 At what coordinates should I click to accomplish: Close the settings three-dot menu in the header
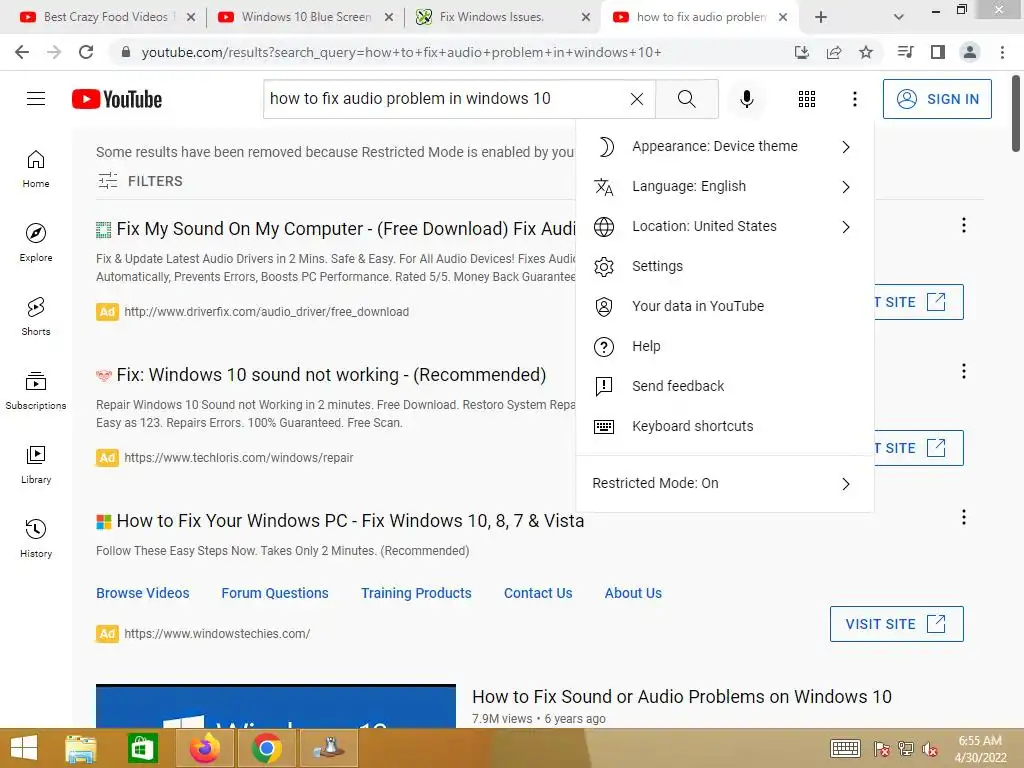point(854,99)
